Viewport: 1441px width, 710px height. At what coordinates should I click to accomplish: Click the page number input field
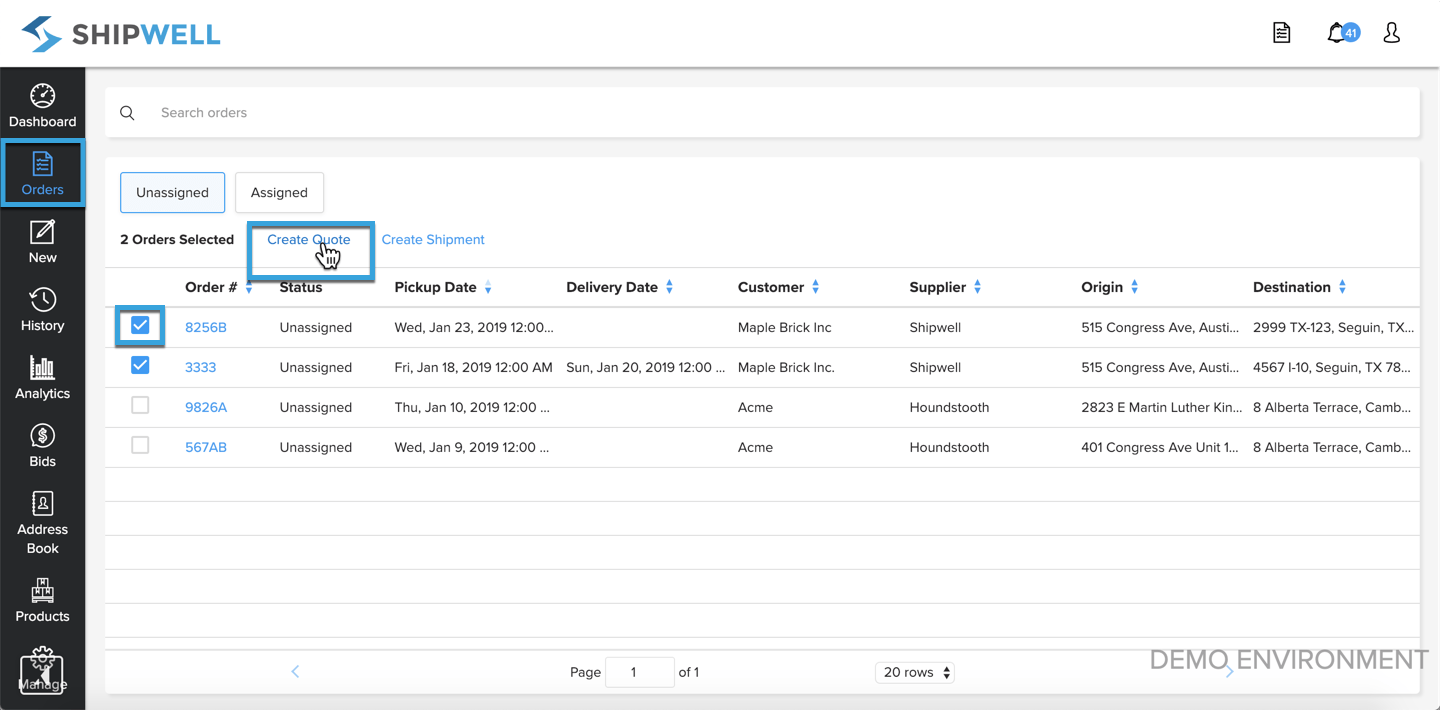click(640, 672)
